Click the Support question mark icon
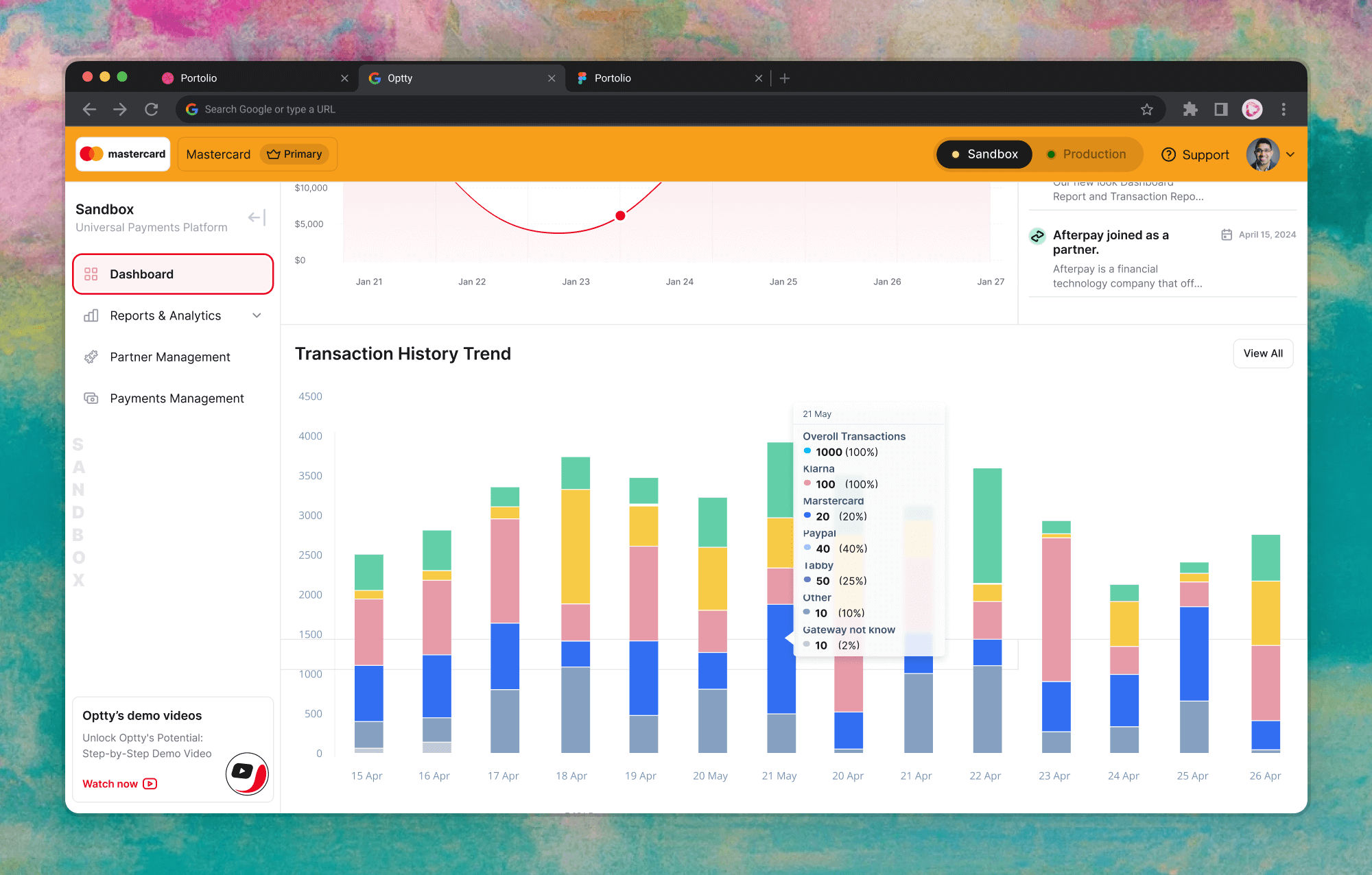Image resolution: width=1372 pixels, height=875 pixels. (1168, 155)
